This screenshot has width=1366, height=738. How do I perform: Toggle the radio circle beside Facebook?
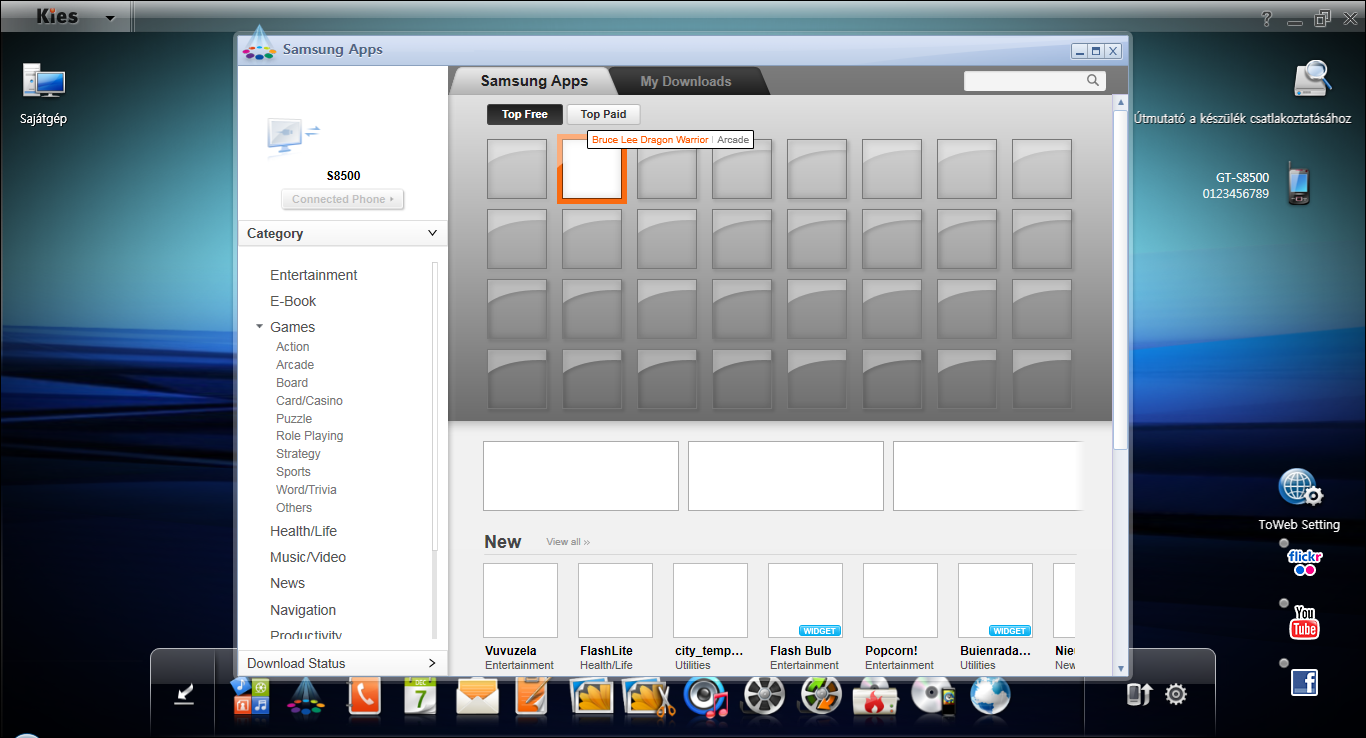pos(1284,663)
